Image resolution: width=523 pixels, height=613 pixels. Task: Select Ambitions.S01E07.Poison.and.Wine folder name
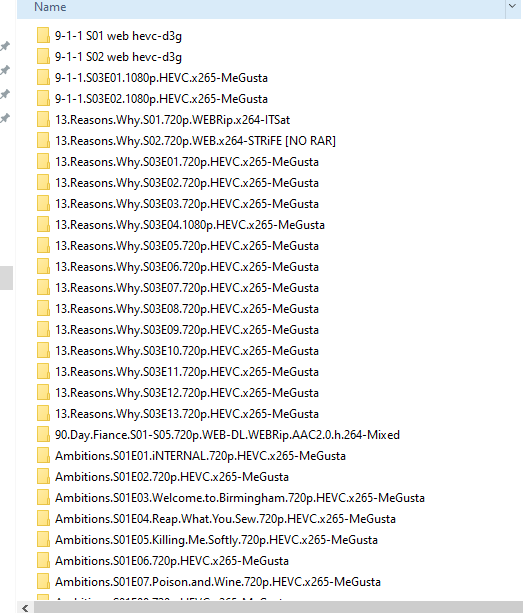(218, 581)
